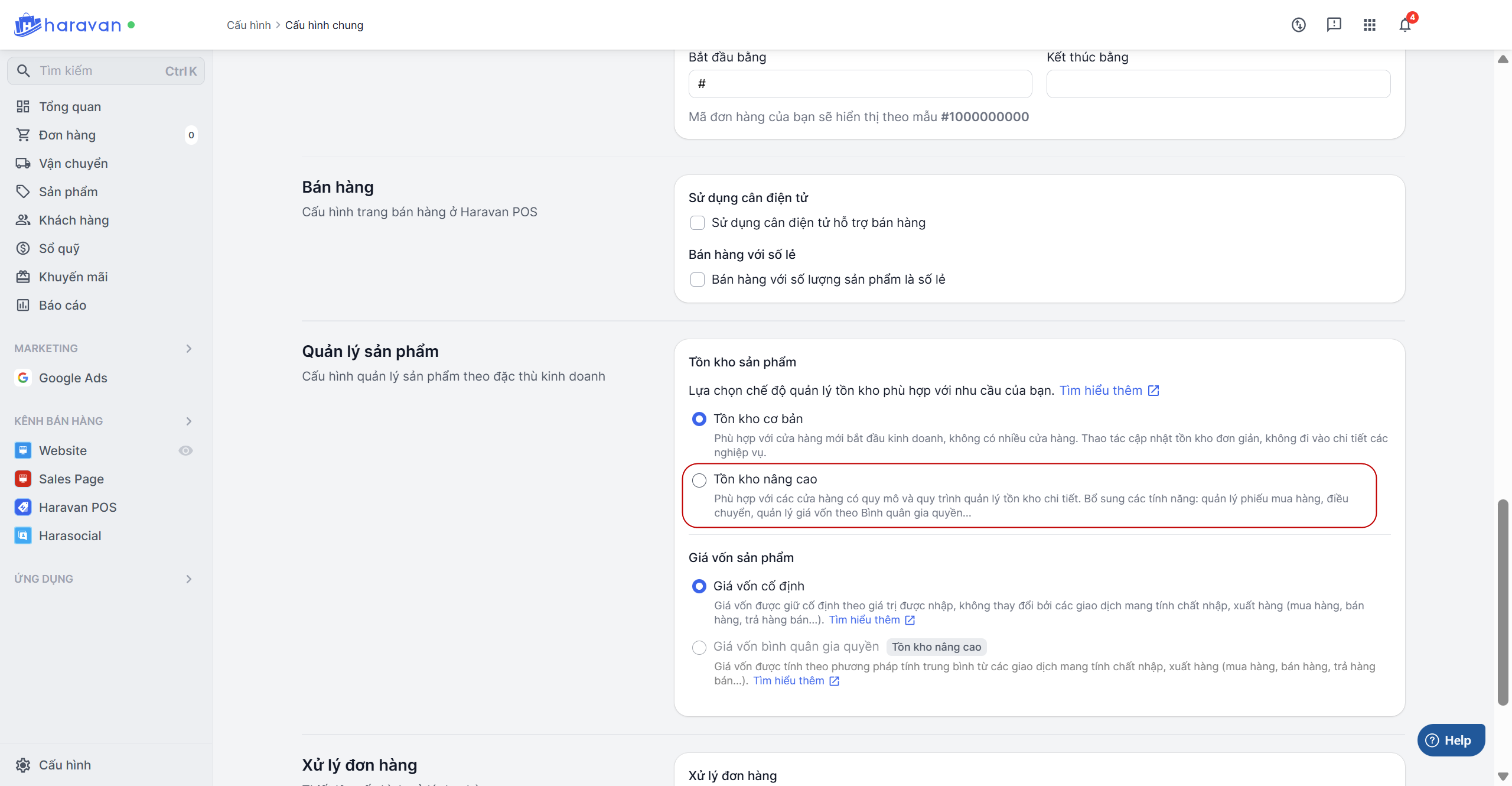Open Harasocial channel

[70, 535]
